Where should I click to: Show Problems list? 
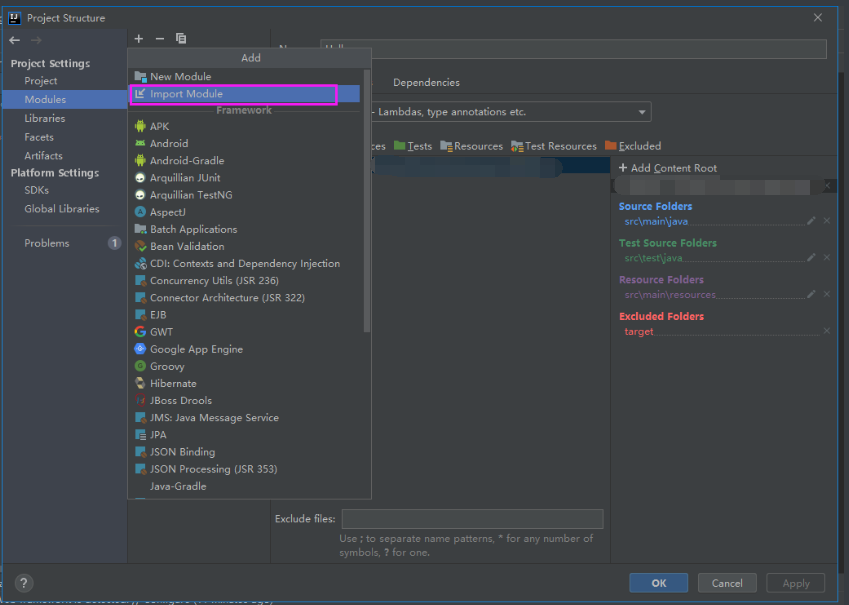(x=47, y=243)
